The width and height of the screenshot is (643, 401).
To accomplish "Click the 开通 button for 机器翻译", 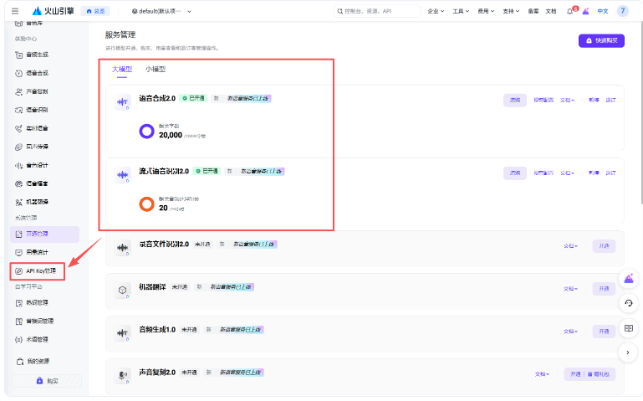I will pos(604,289).
